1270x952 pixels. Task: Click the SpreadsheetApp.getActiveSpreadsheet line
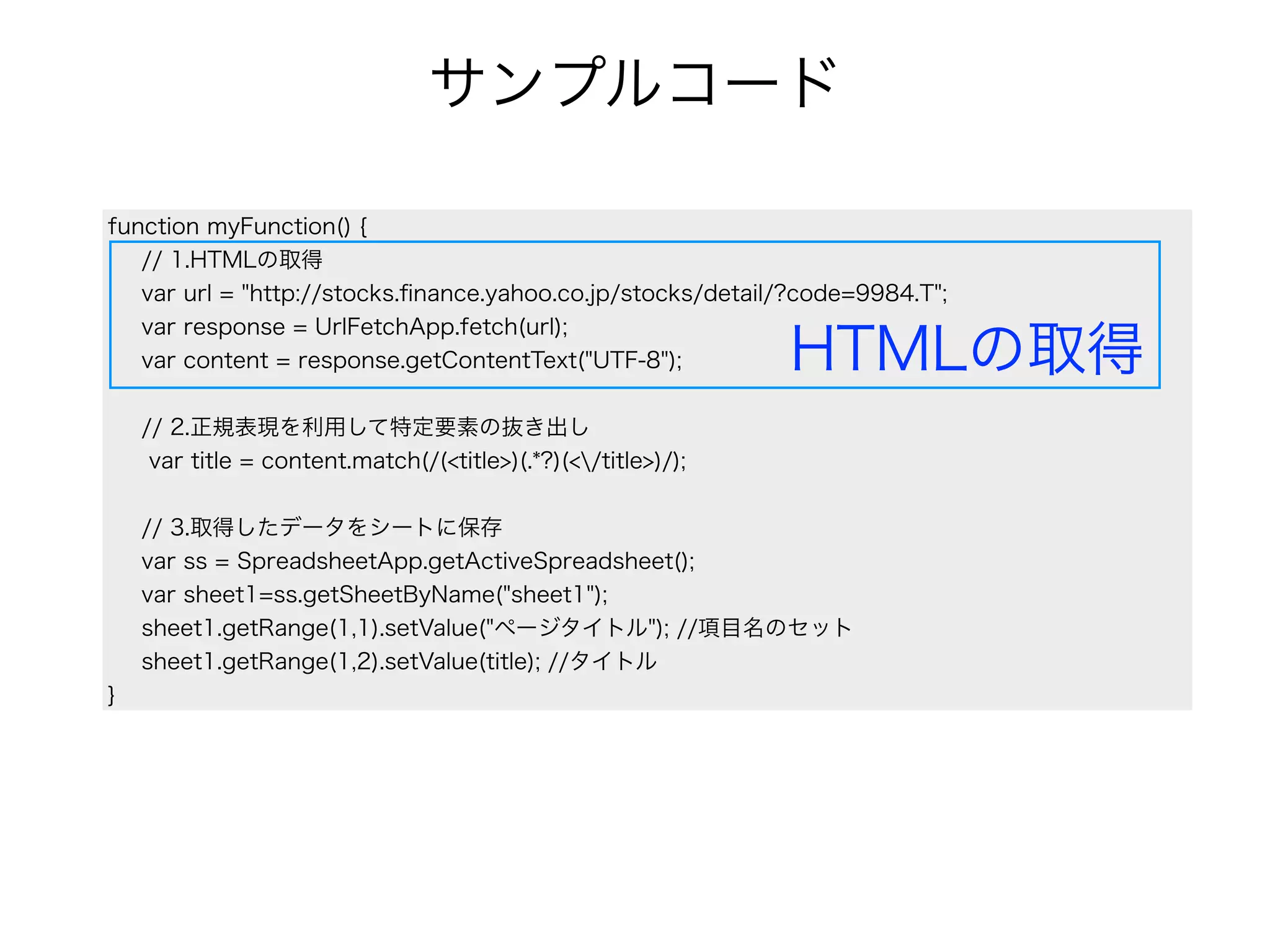coord(417,561)
